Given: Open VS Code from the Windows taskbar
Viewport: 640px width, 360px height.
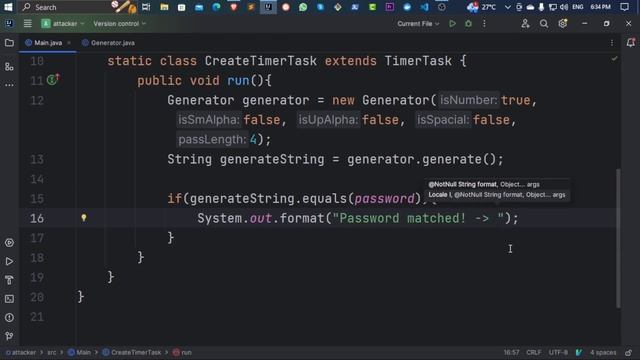Looking at the screenshot, I should [424, 7].
